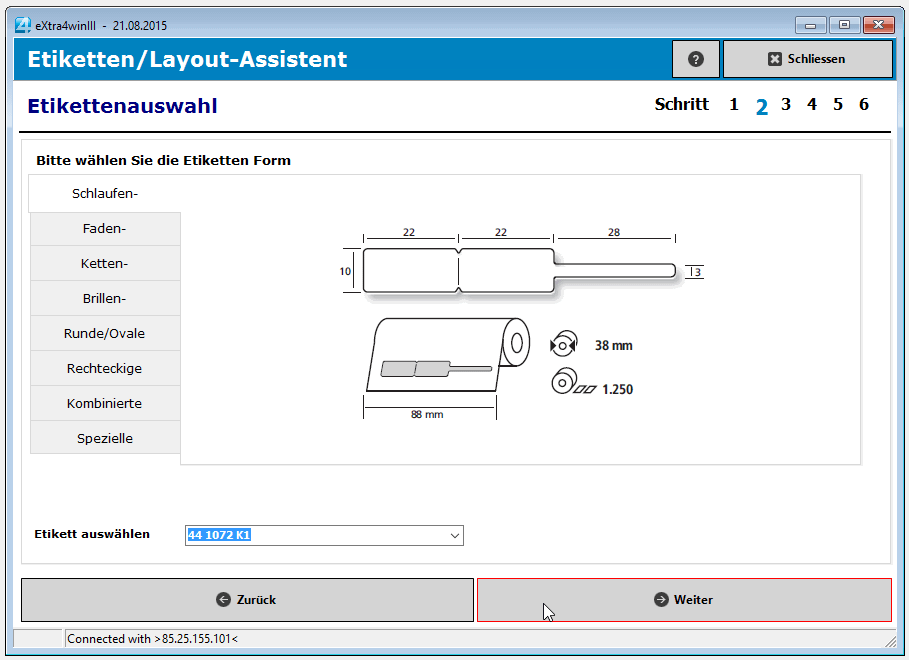Open the Ketten- label form tab
The height and width of the screenshot is (660, 909).
(105, 264)
